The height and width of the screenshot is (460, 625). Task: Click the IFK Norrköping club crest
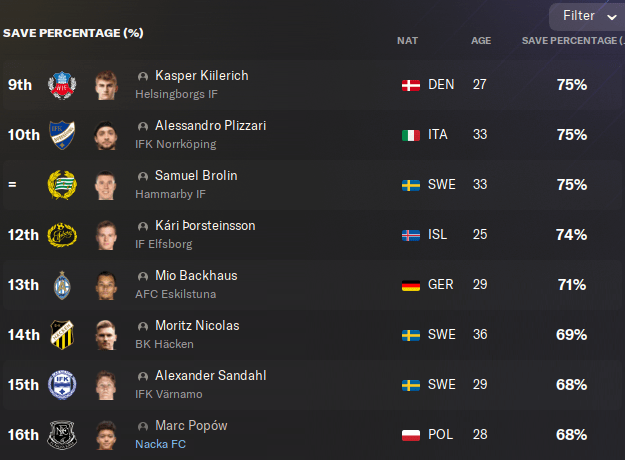[x=62, y=135]
